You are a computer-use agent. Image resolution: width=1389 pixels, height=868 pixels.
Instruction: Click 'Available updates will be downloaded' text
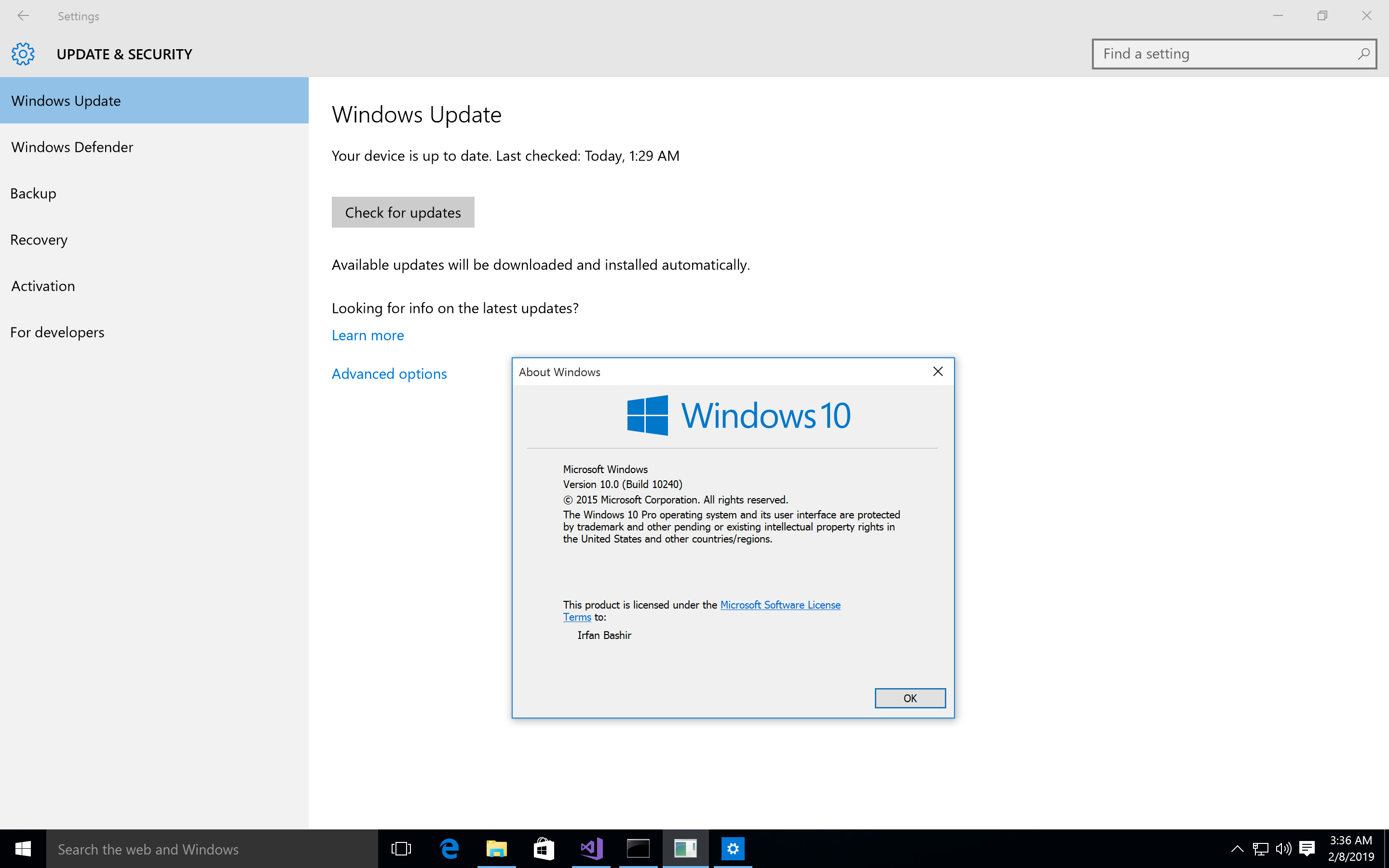[541, 265]
